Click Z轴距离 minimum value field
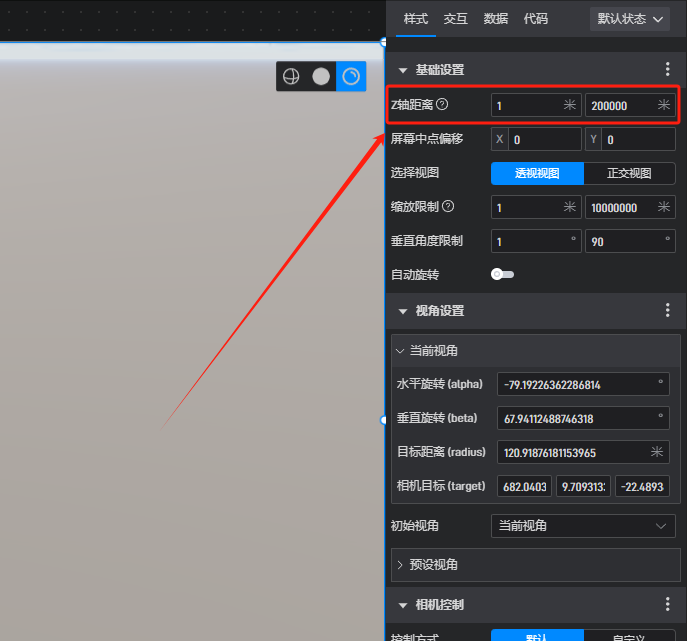Image resolution: width=687 pixels, height=641 pixels. (536, 105)
